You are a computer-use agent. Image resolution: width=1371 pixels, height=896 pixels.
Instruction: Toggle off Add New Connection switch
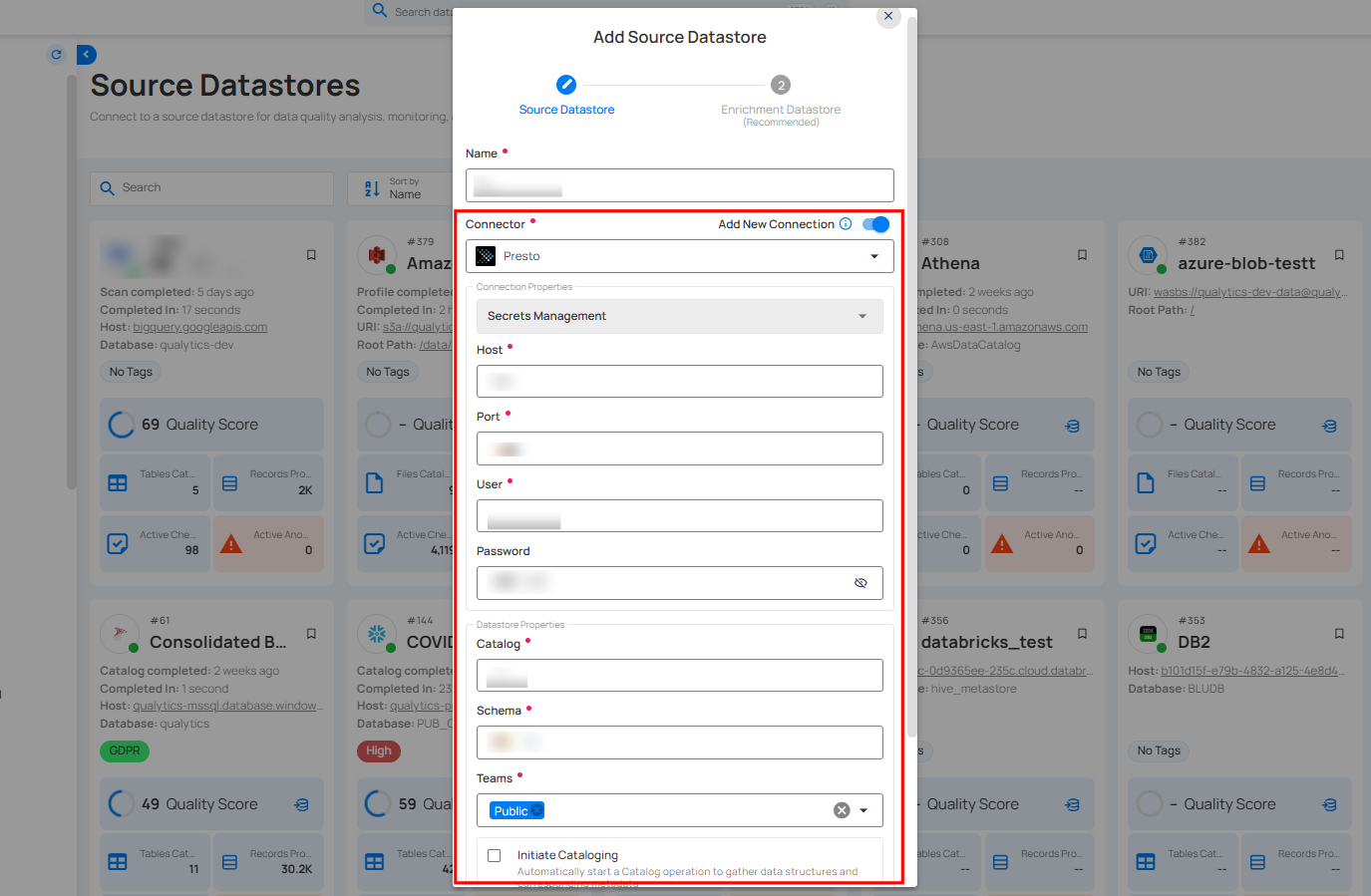coord(876,224)
